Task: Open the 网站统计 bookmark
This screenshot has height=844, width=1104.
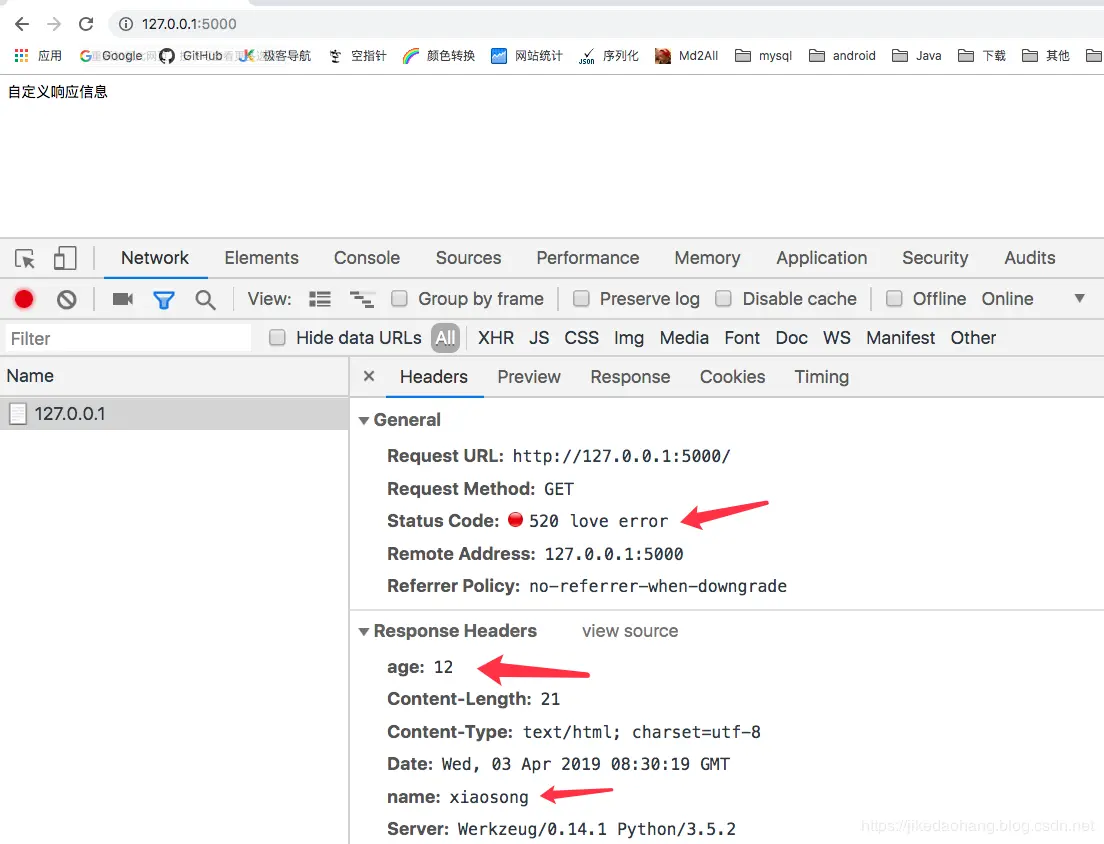Action: (x=527, y=56)
